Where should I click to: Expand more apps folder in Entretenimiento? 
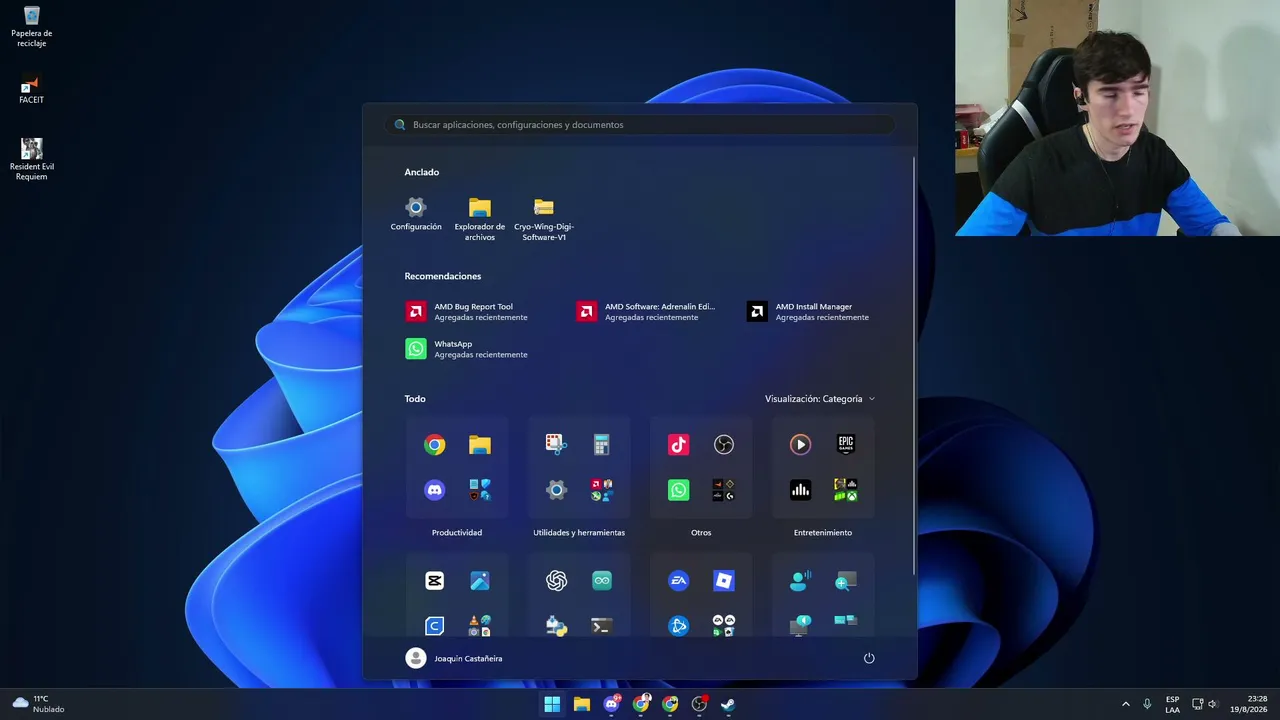pos(846,490)
